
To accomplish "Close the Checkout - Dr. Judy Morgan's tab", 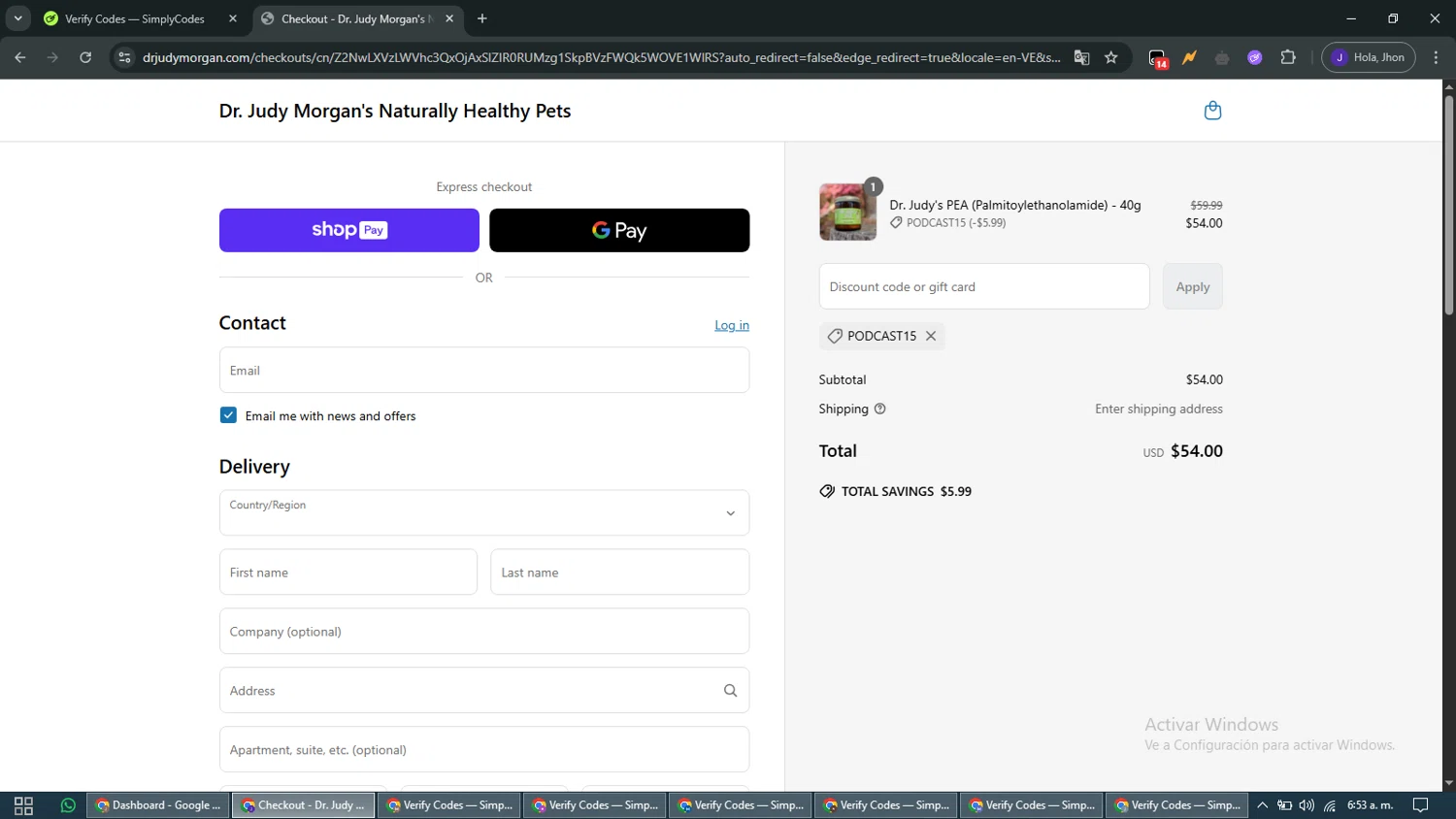I will 449,18.
